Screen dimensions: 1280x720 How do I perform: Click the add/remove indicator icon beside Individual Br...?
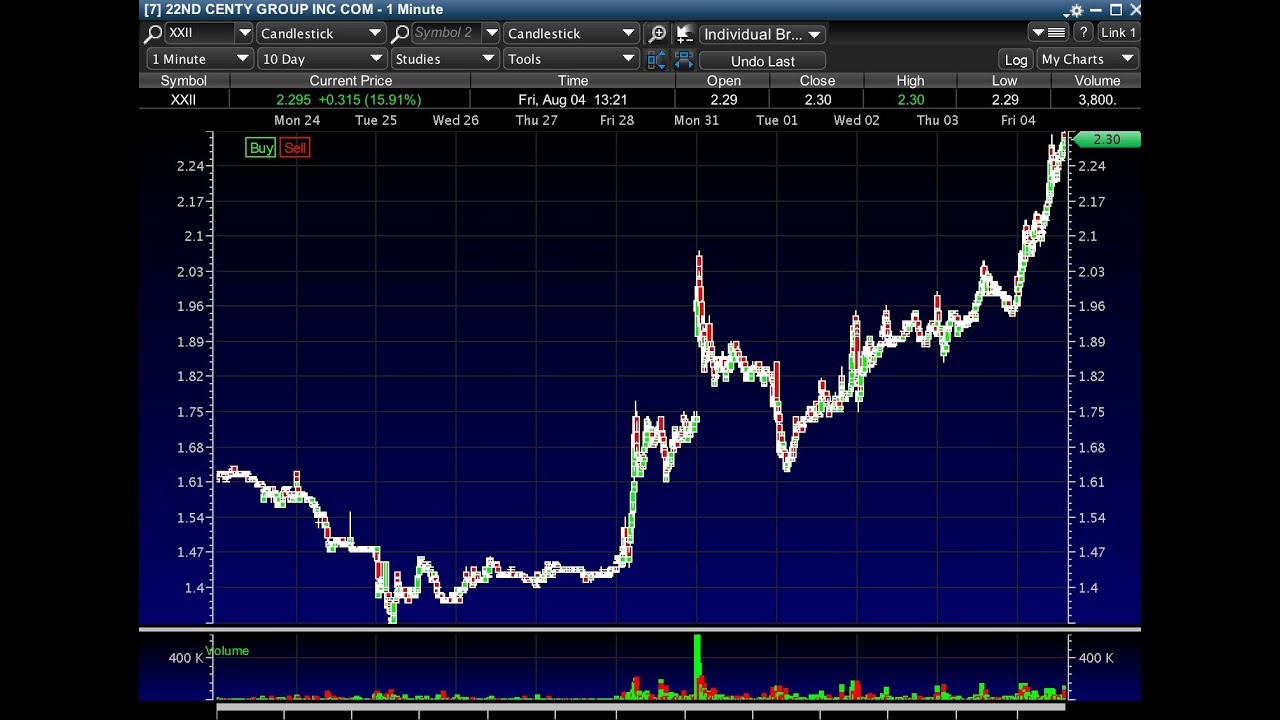684,34
